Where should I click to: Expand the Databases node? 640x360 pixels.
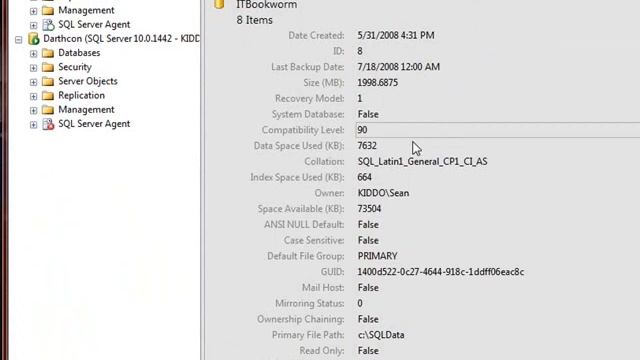click(x=33, y=53)
